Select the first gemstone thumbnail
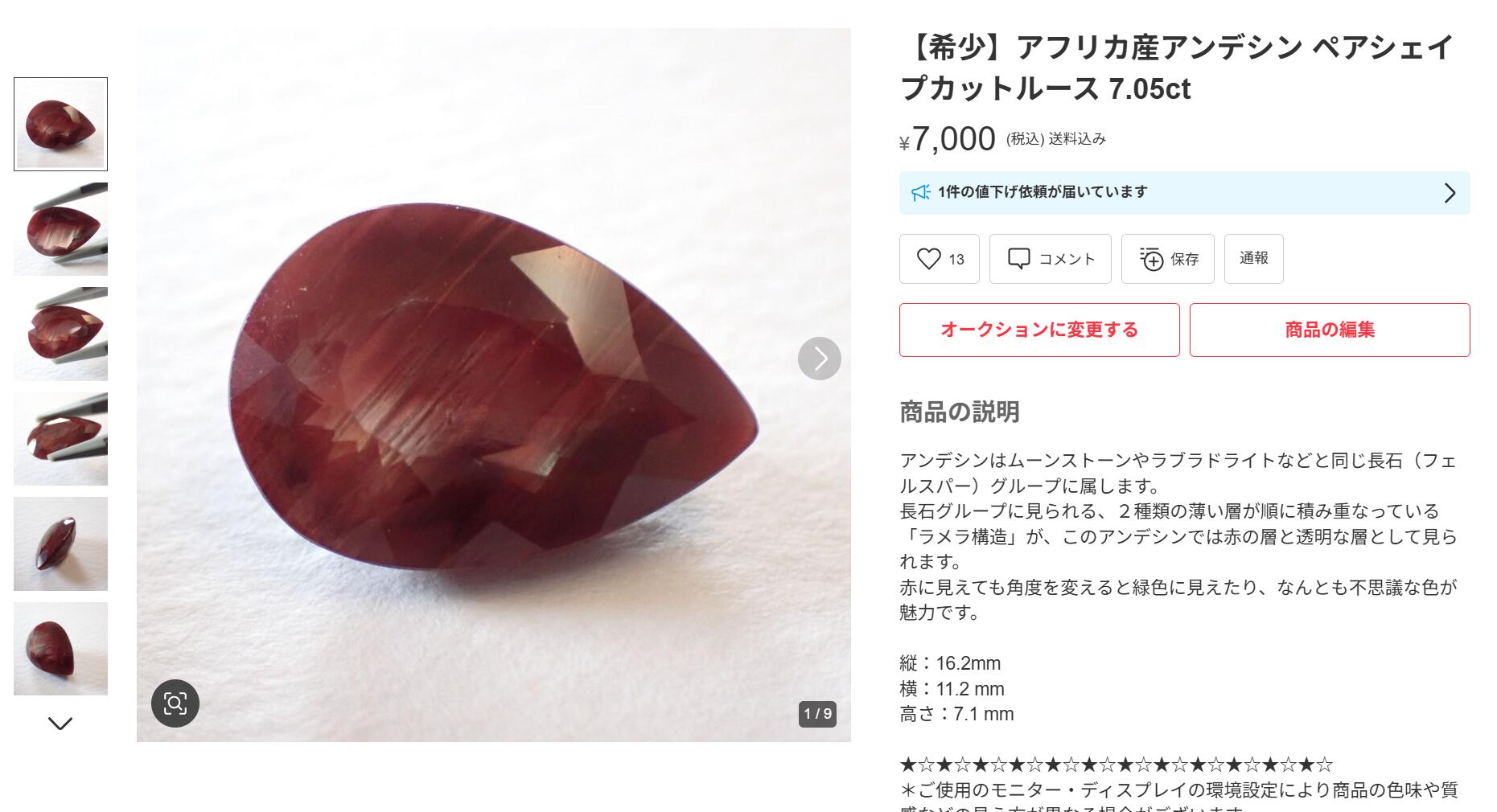The image size is (1497, 812). [x=60, y=124]
